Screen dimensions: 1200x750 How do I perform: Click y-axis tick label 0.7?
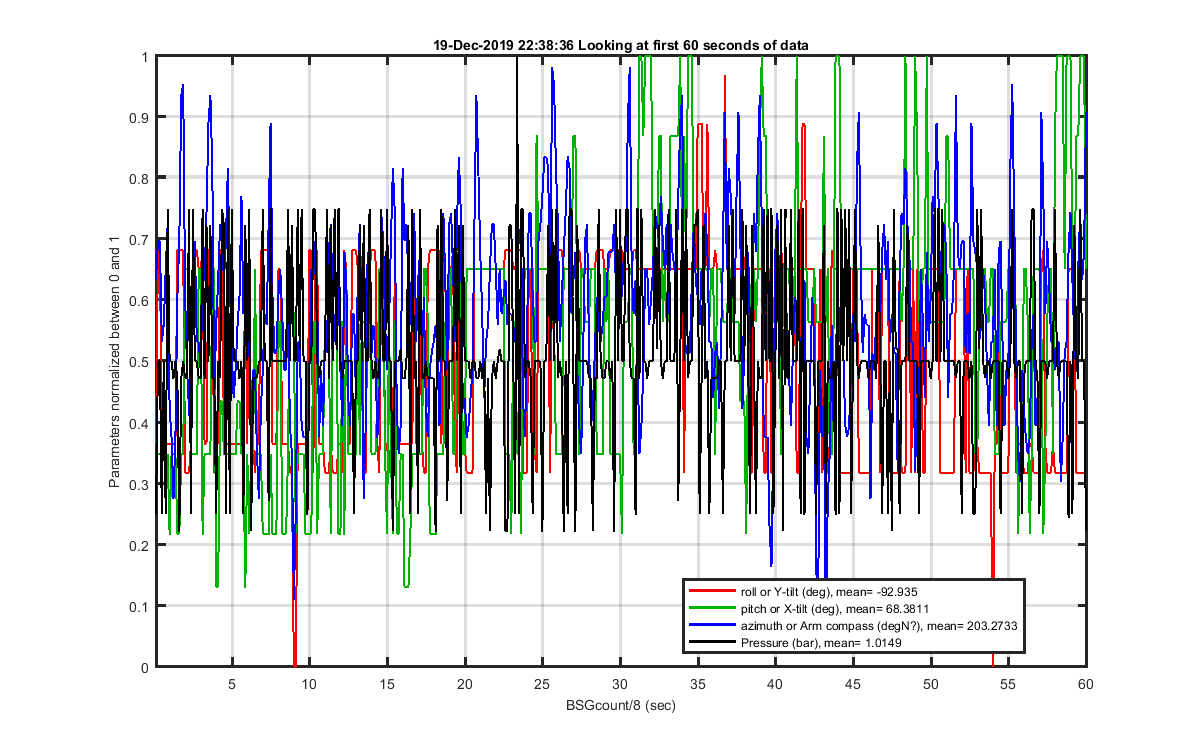pos(138,240)
